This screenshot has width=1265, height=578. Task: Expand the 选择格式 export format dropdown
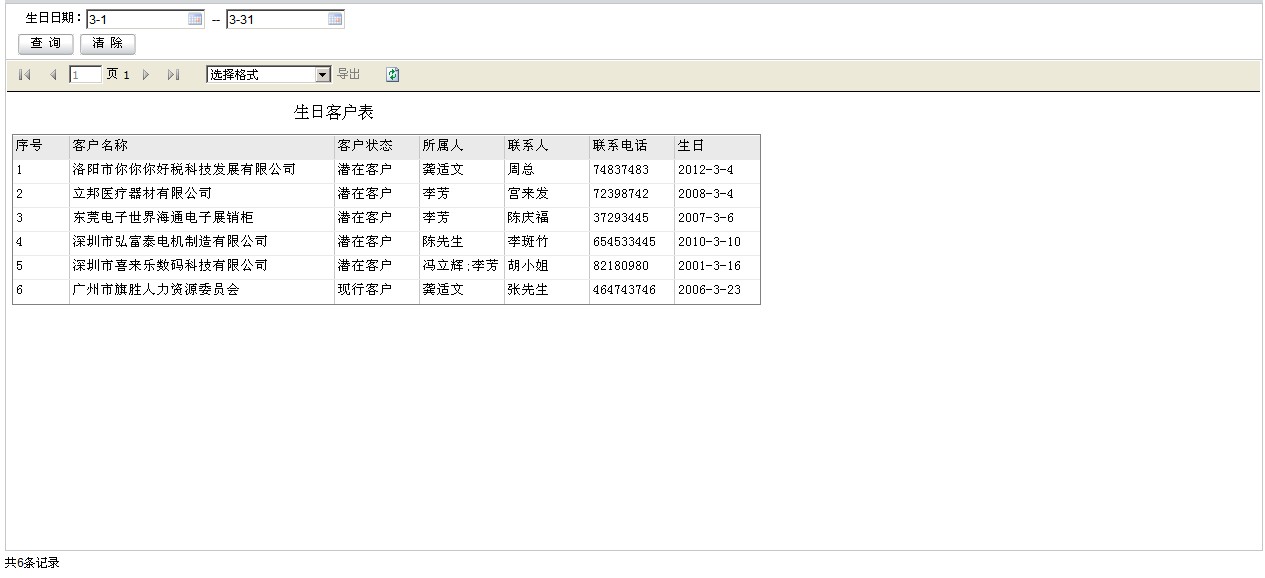click(x=322, y=75)
